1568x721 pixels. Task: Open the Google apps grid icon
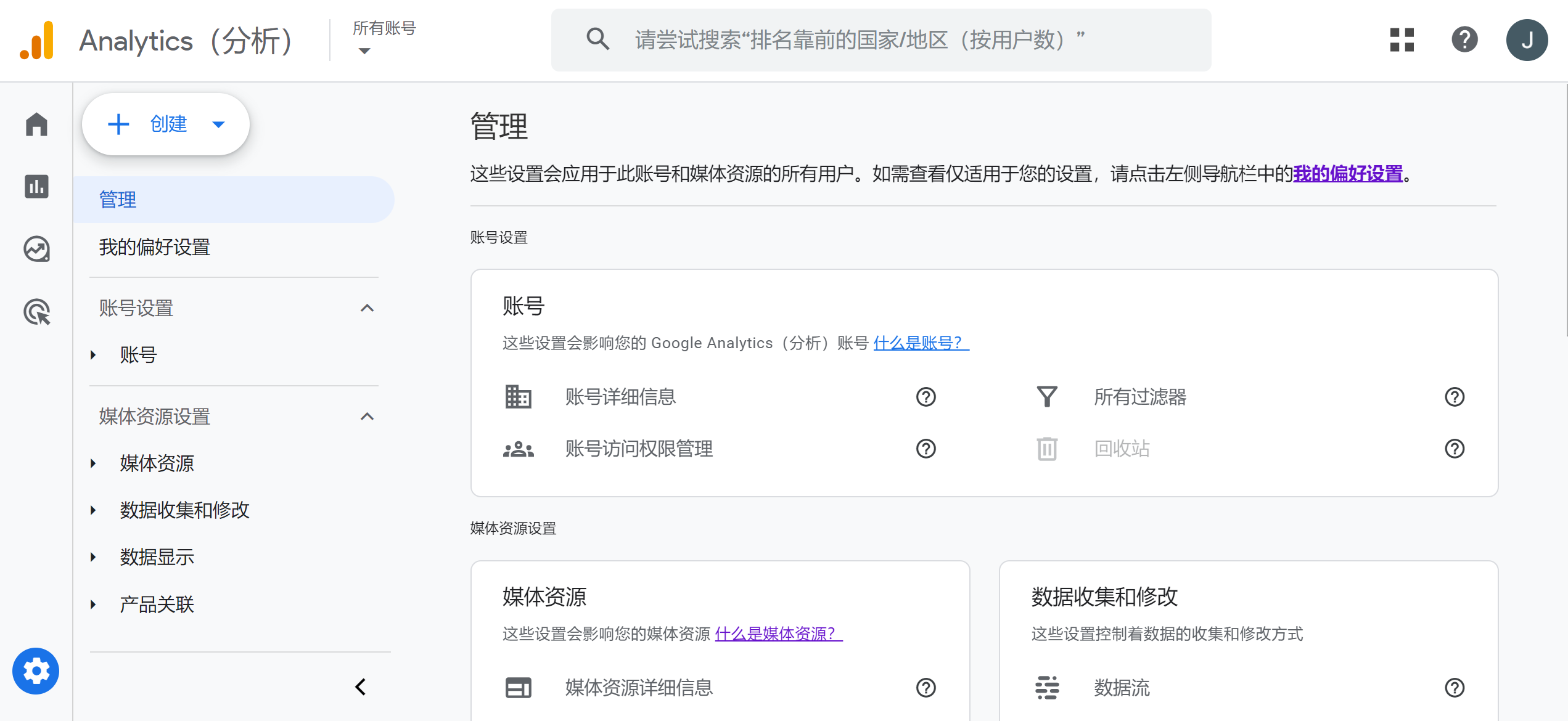[x=1402, y=40]
